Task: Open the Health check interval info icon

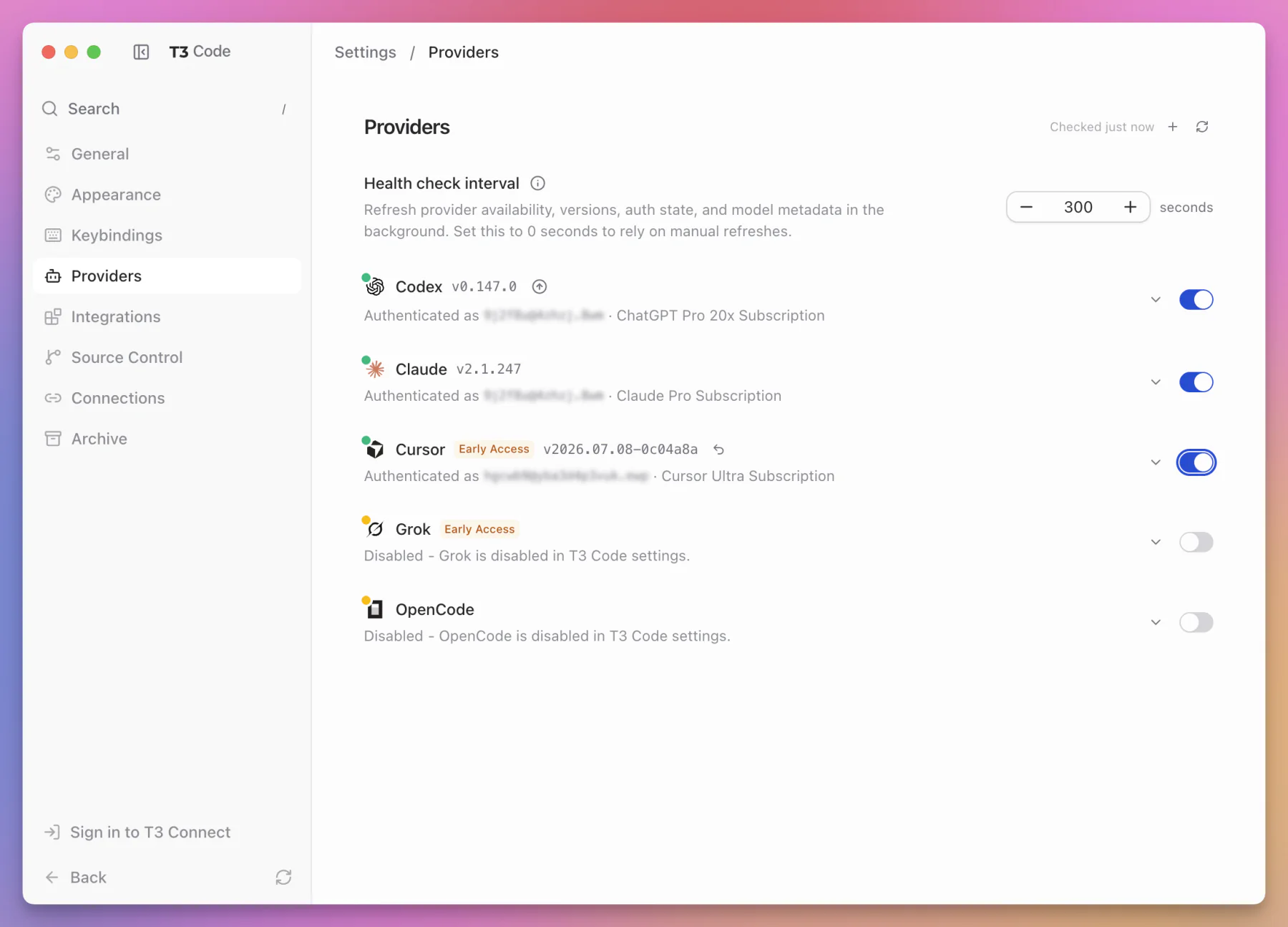Action: click(538, 183)
